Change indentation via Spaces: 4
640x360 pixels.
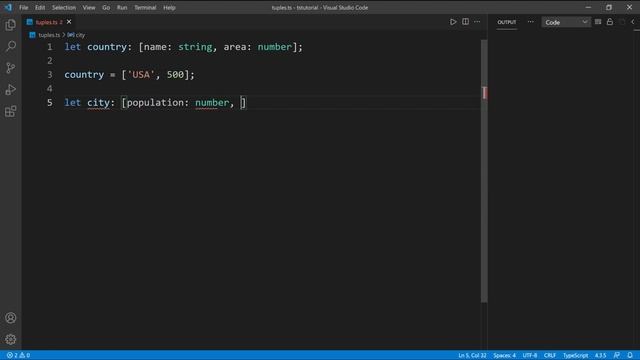pyautogui.click(x=504, y=355)
